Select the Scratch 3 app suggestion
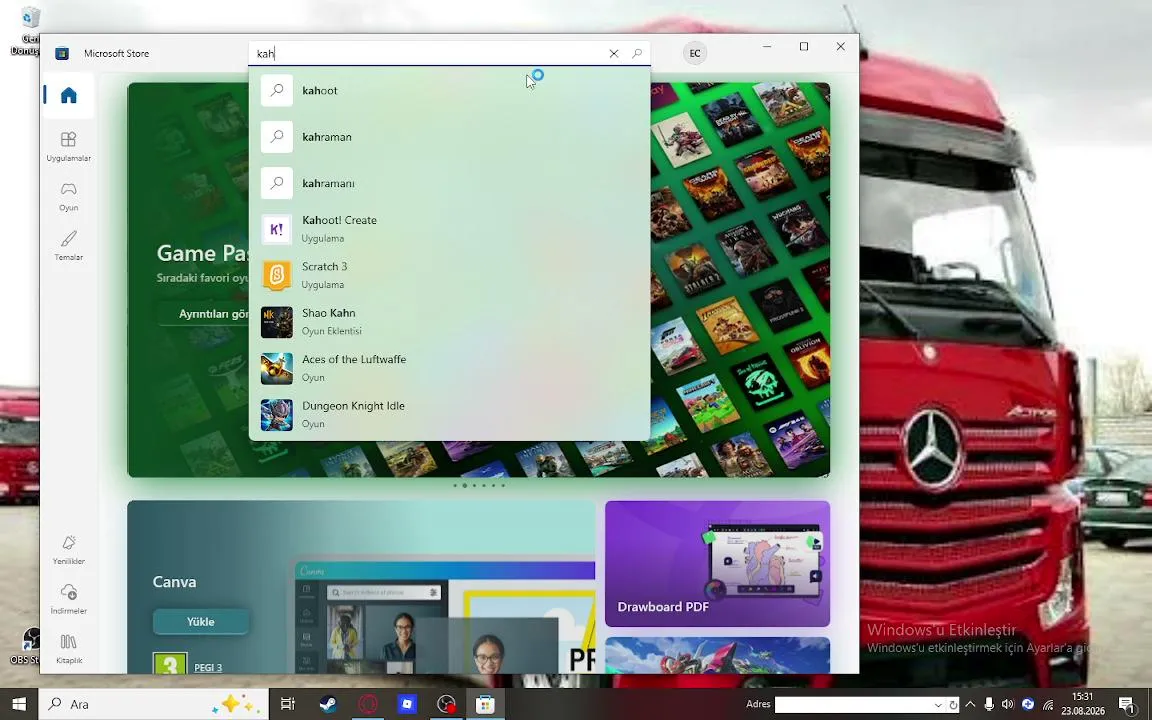 tap(449, 276)
